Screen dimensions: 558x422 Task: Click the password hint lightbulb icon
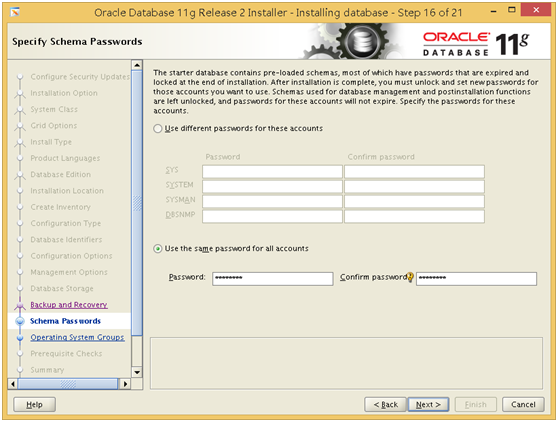coord(410,277)
